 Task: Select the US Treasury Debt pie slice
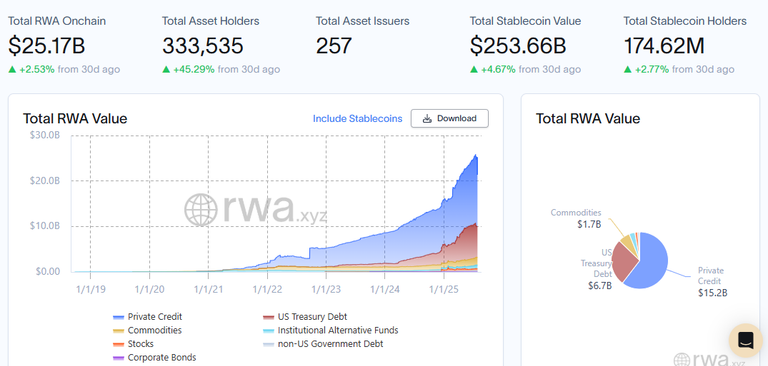(623, 261)
